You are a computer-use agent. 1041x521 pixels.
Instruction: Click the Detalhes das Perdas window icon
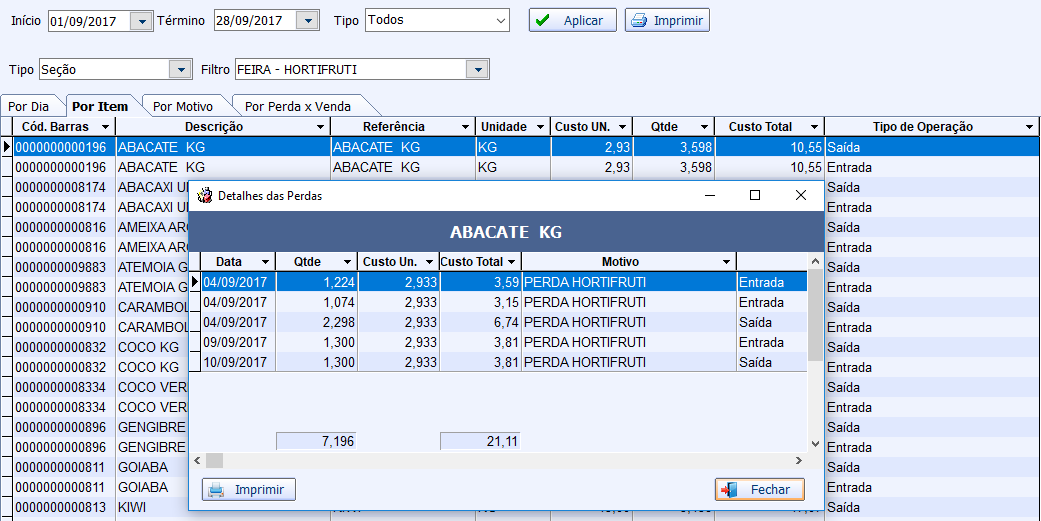205,196
